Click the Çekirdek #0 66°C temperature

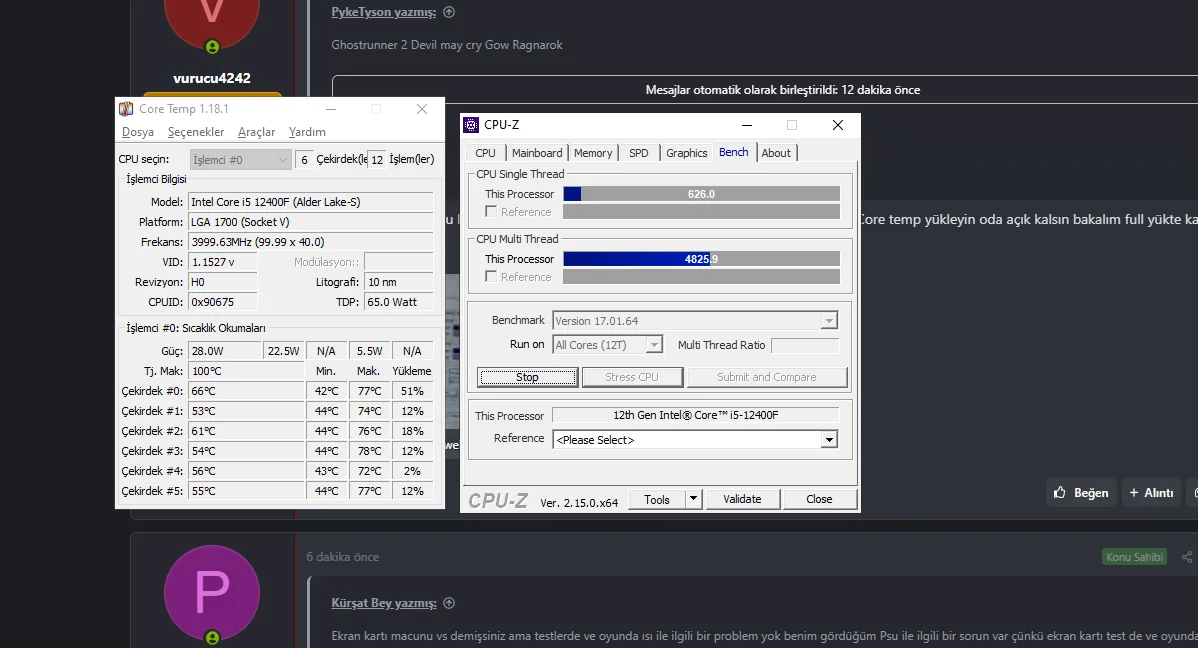tap(246, 390)
